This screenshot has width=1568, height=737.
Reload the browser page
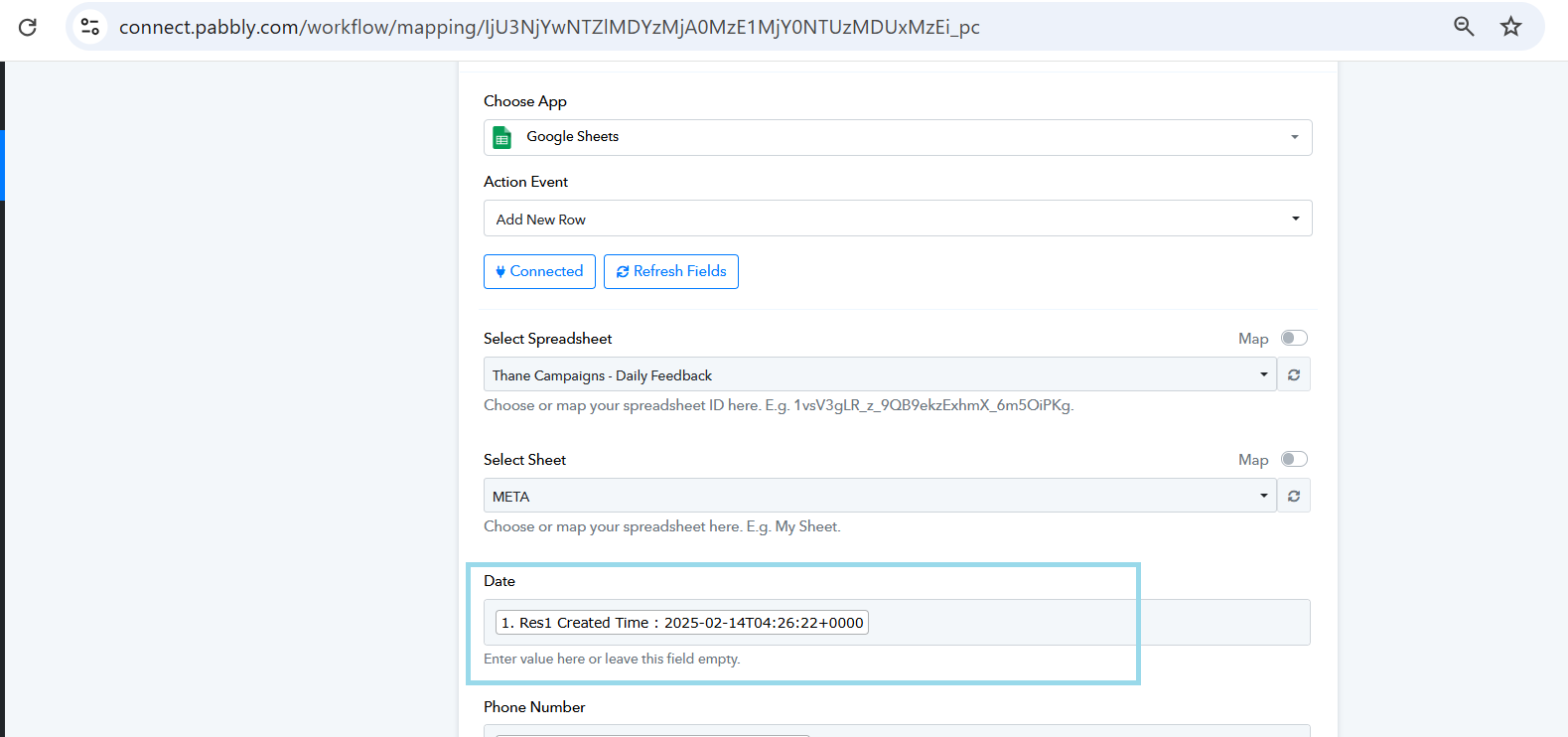pyautogui.click(x=28, y=27)
